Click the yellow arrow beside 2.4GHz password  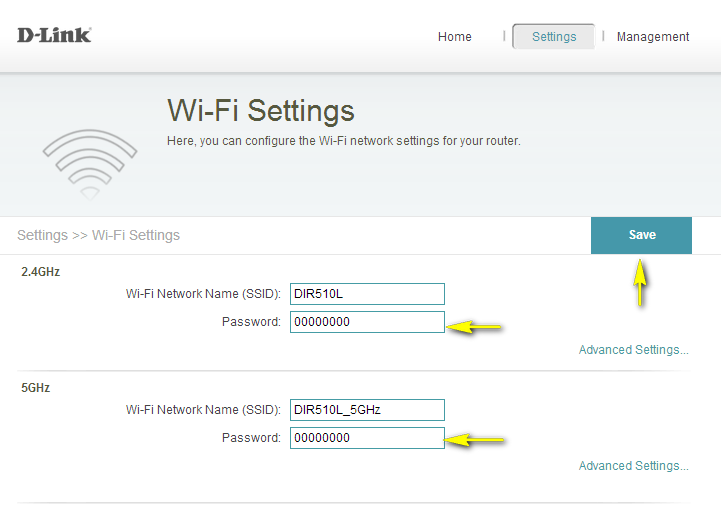474,326
